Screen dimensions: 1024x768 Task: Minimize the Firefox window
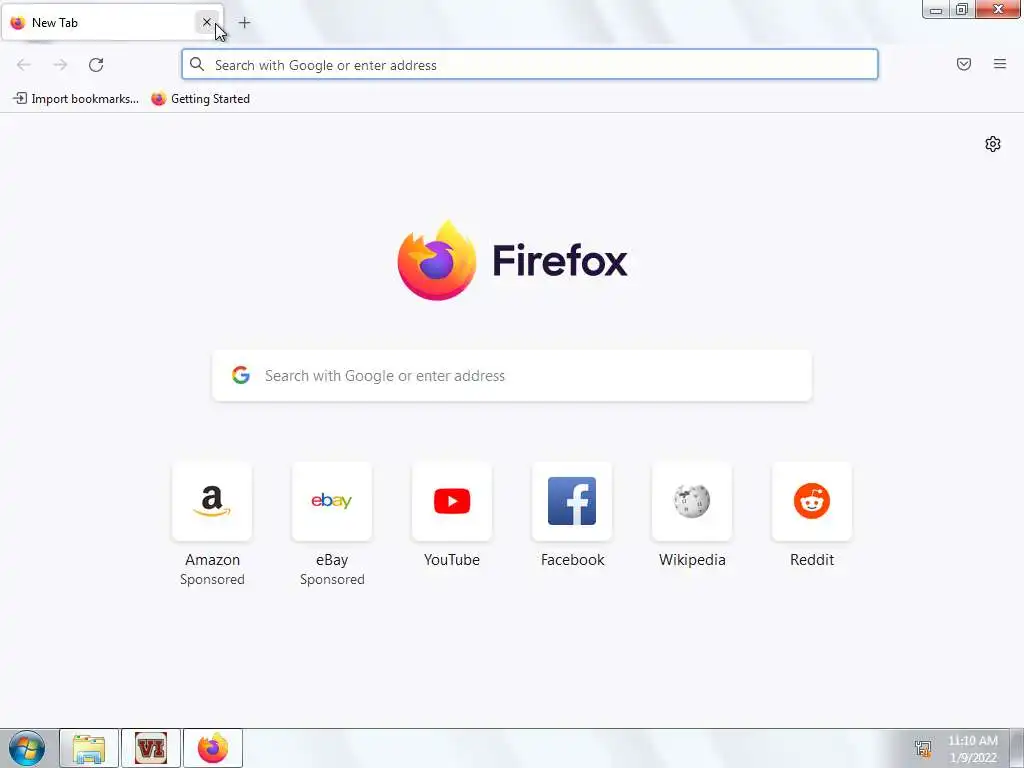[x=936, y=9]
